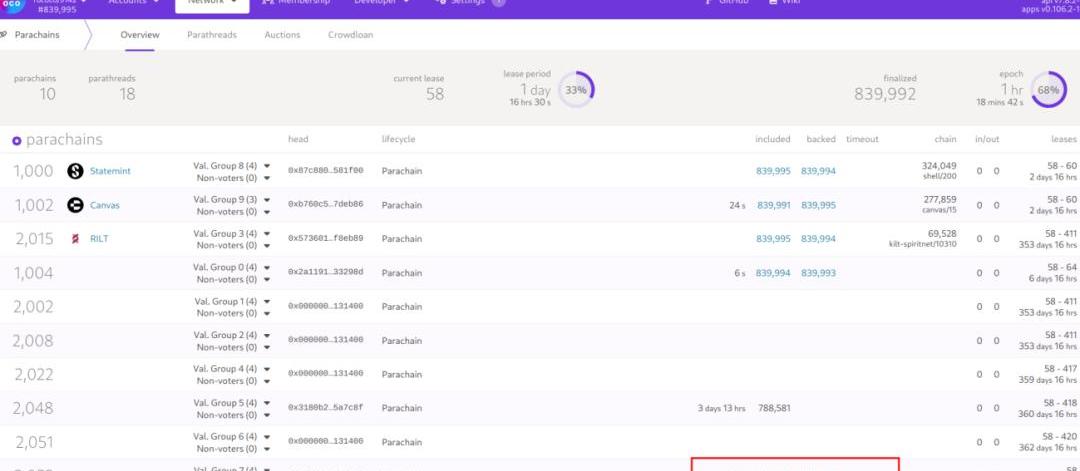This screenshot has height=471, width=1080.
Task: Click parachain ID 2,008
Action: point(34,340)
